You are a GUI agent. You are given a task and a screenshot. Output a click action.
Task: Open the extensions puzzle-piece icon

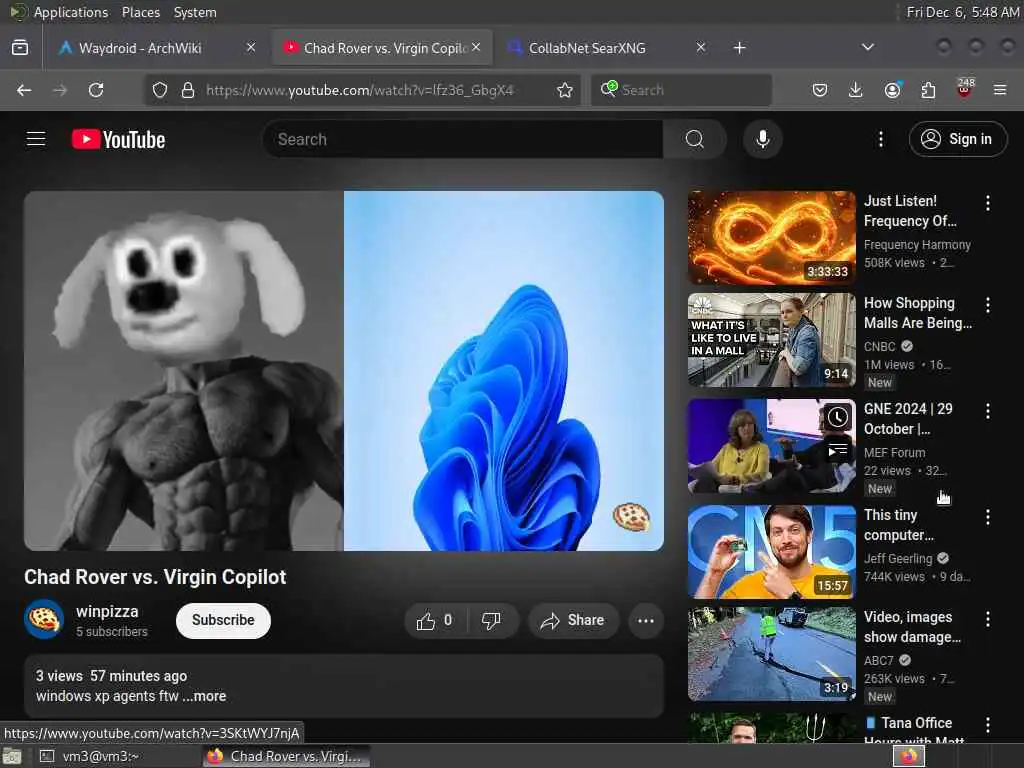(928, 90)
